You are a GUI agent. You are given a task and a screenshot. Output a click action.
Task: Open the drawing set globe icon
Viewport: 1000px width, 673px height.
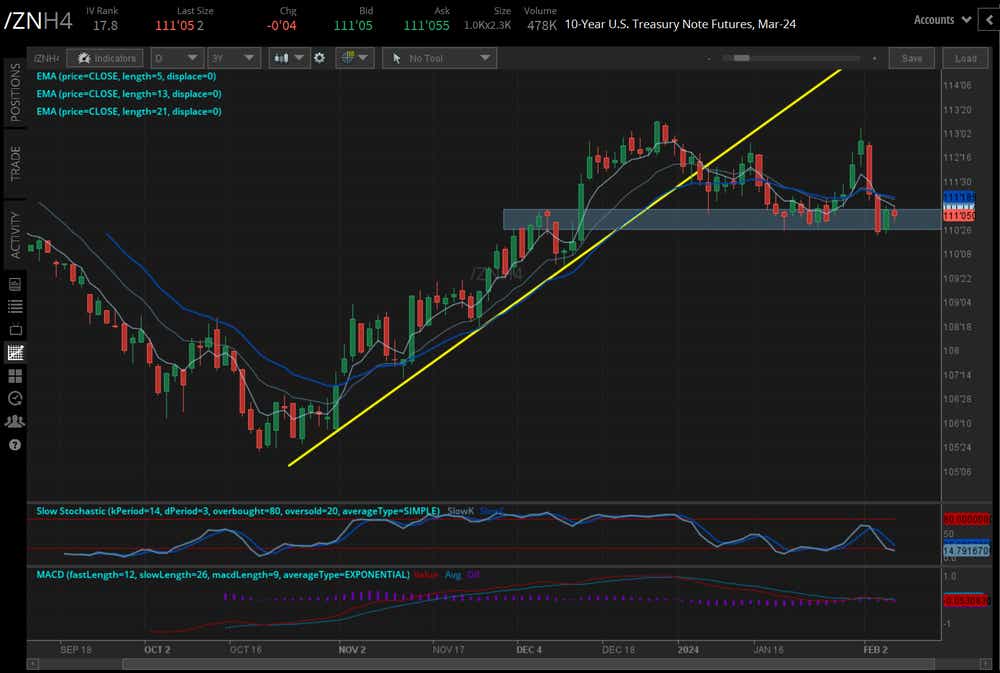[x=349, y=58]
